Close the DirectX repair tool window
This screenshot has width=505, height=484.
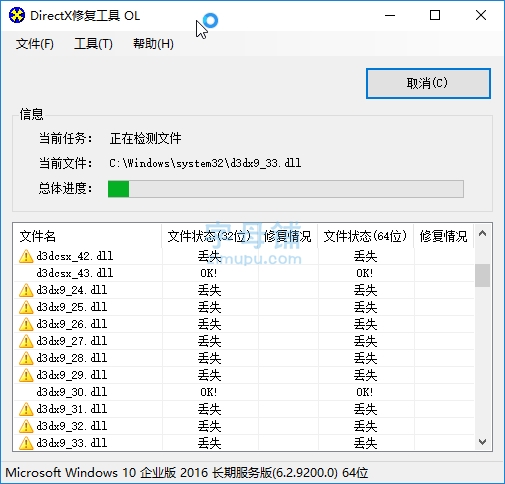click(481, 15)
